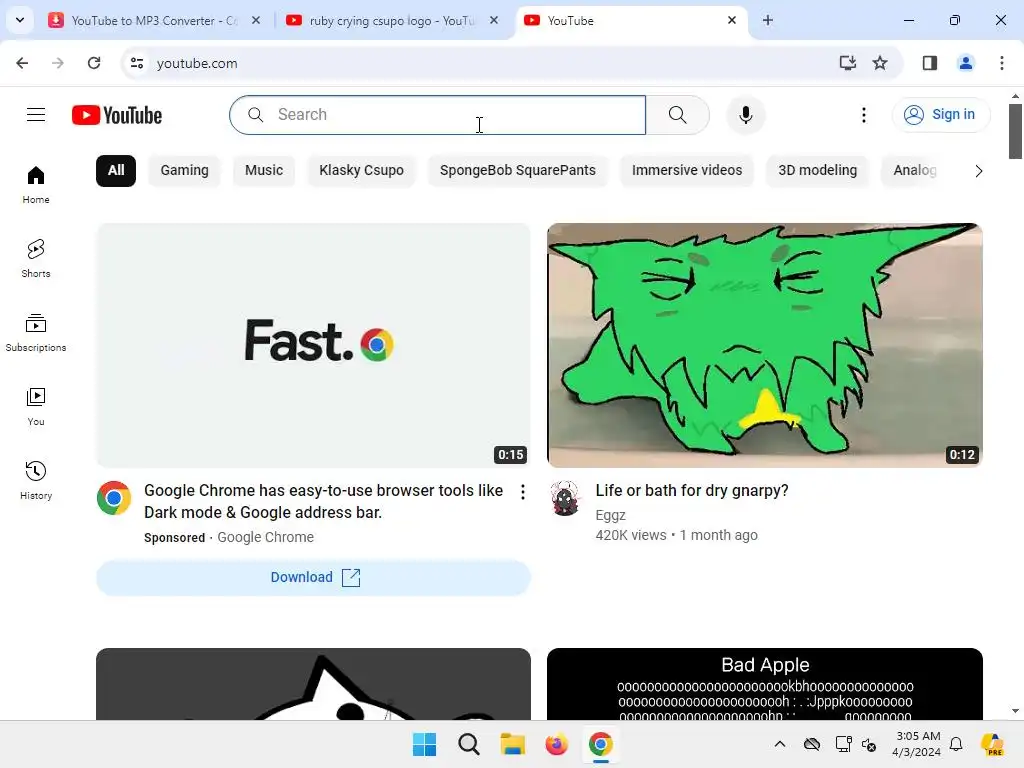Launch Firefox from taskbar
Image resolution: width=1024 pixels, height=768 pixels.
[x=556, y=744]
